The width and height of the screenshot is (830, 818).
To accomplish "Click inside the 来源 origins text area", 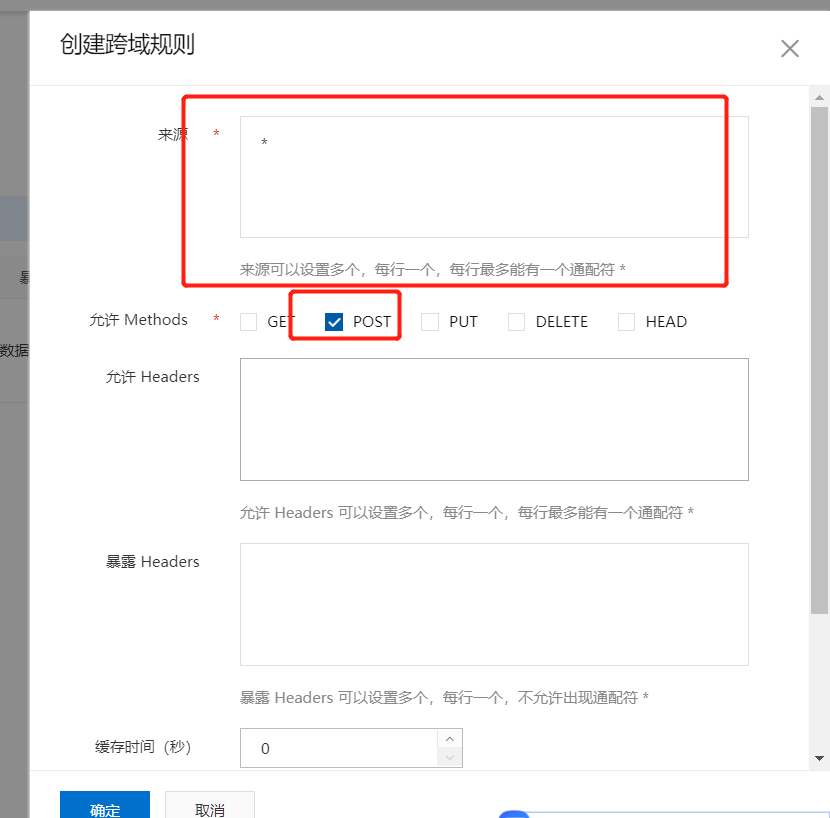I will pyautogui.click(x=493, y=175).
